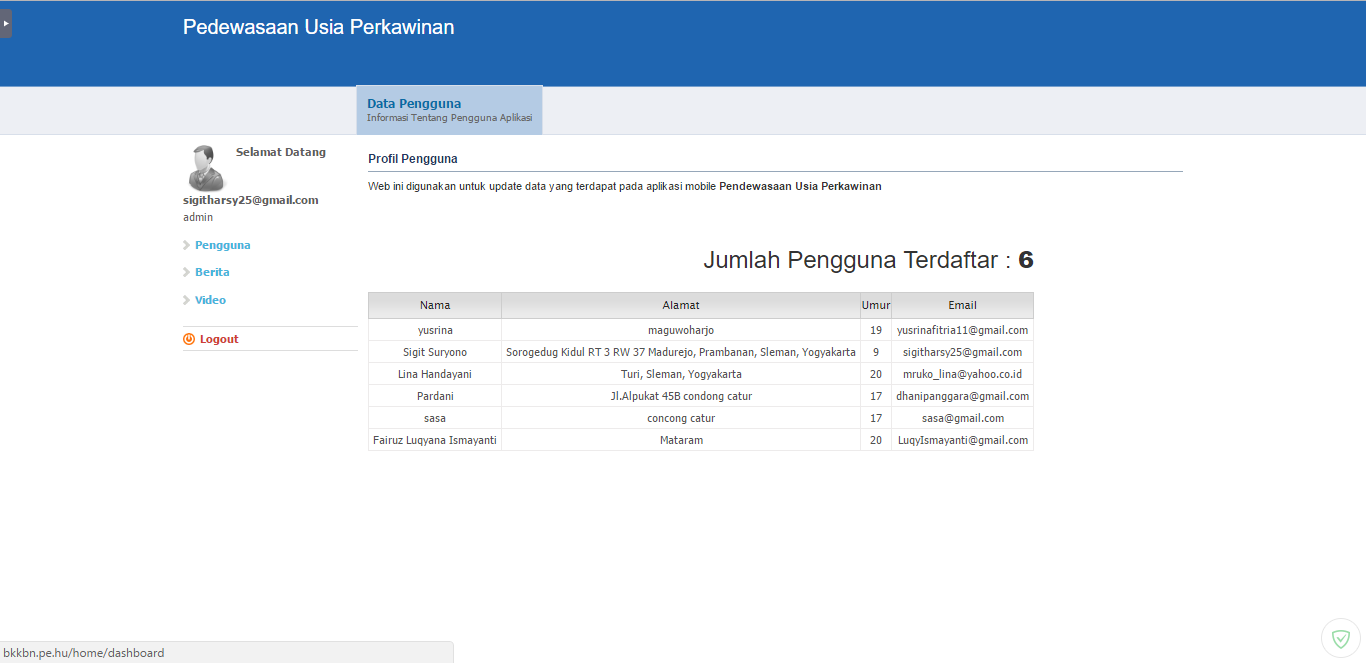Click the Logout link
Image resolution: width=1366 pixels, height=663 pixels.
pos(219,339)
